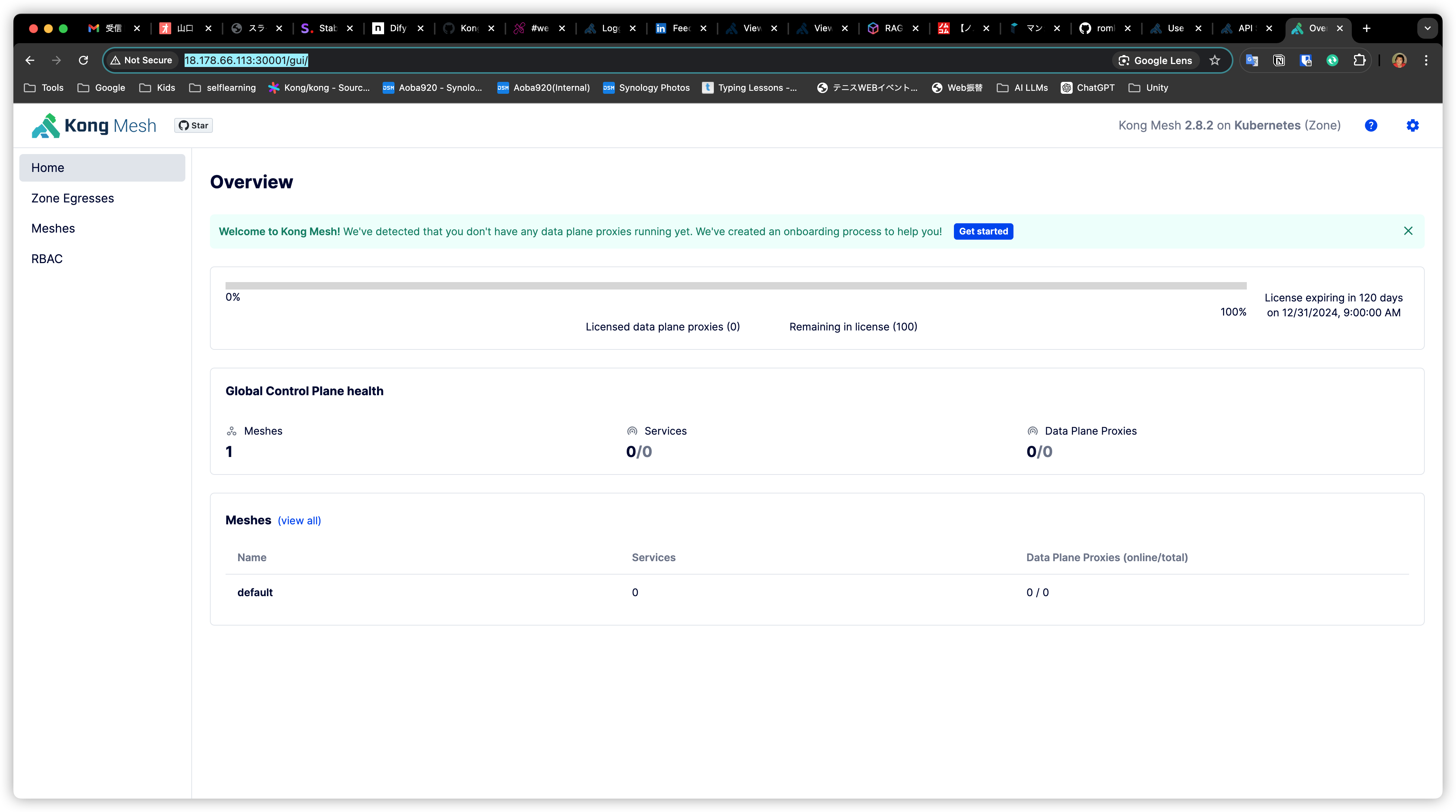Click the Get started button
The width and height of the screenshot is (1456, 812).
pos(983,231)
